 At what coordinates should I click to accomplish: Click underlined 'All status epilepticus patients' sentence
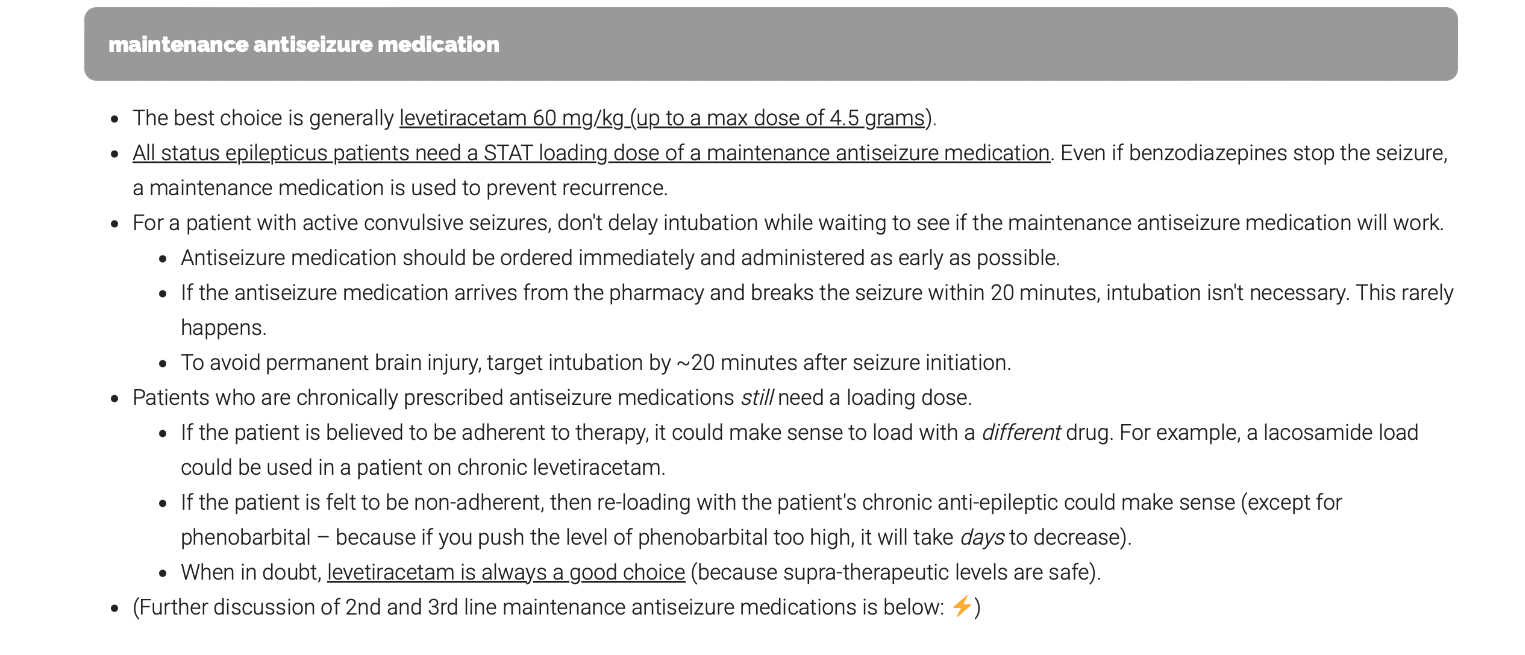[590, 153]
